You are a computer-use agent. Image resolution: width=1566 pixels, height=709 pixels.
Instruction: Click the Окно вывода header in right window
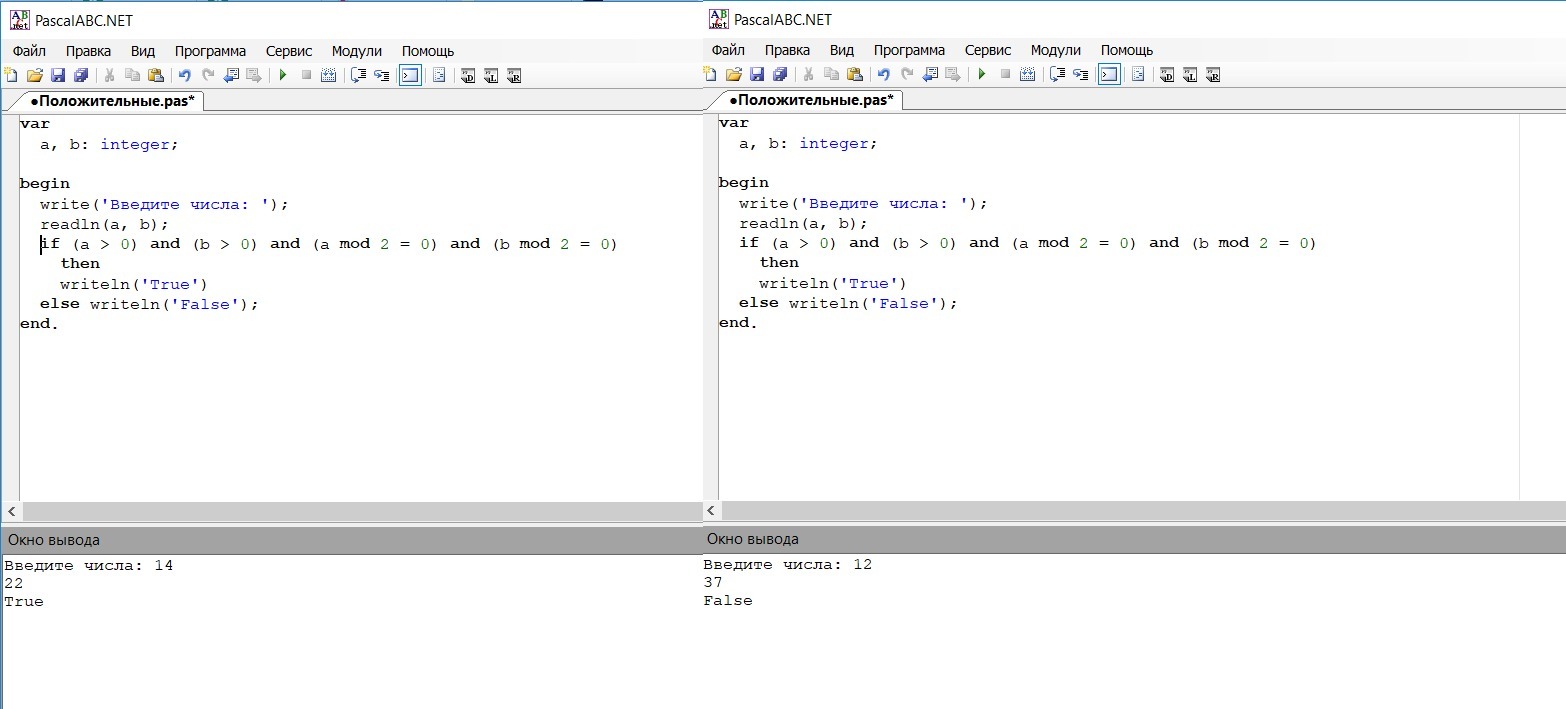752,539
